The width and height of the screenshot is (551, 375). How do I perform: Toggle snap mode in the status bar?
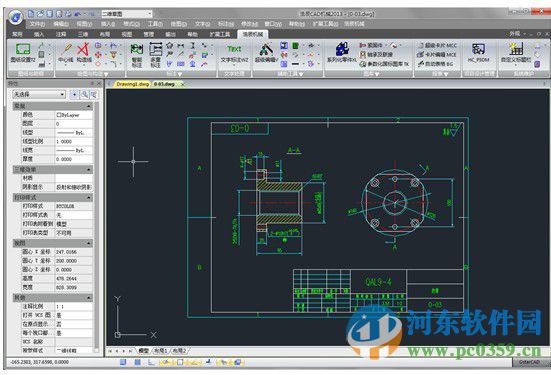tap(123, 362)
